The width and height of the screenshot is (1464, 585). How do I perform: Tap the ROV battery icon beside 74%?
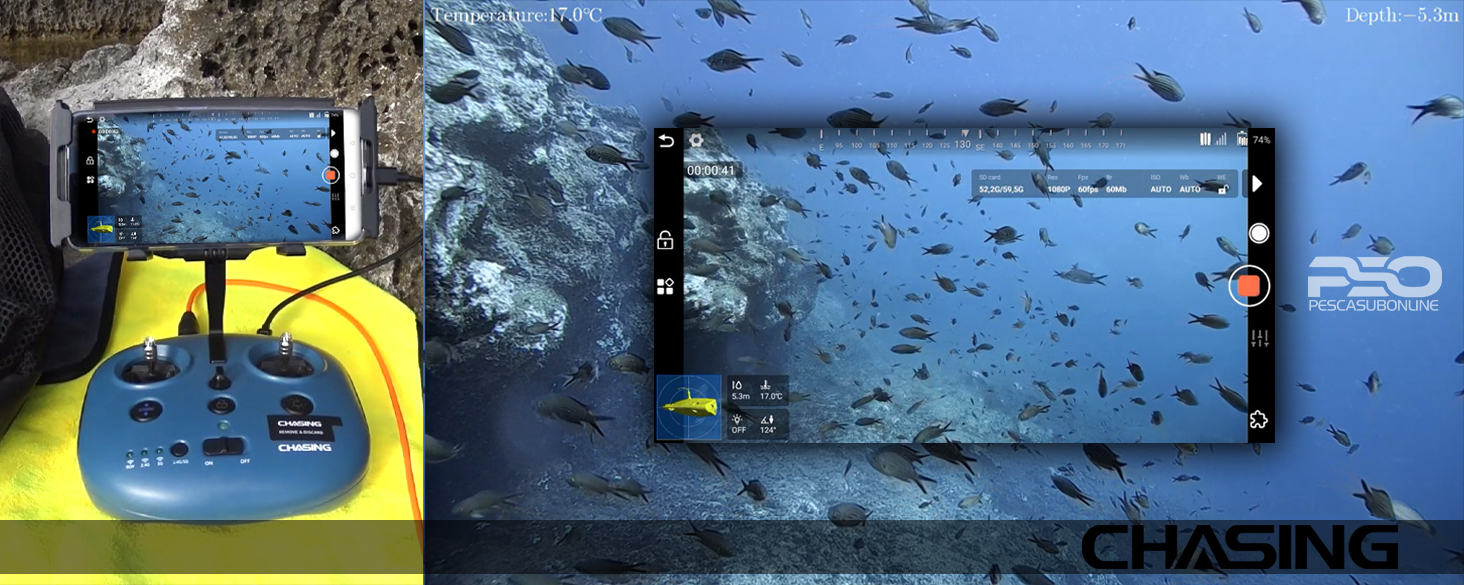(x=1242, y=140)
